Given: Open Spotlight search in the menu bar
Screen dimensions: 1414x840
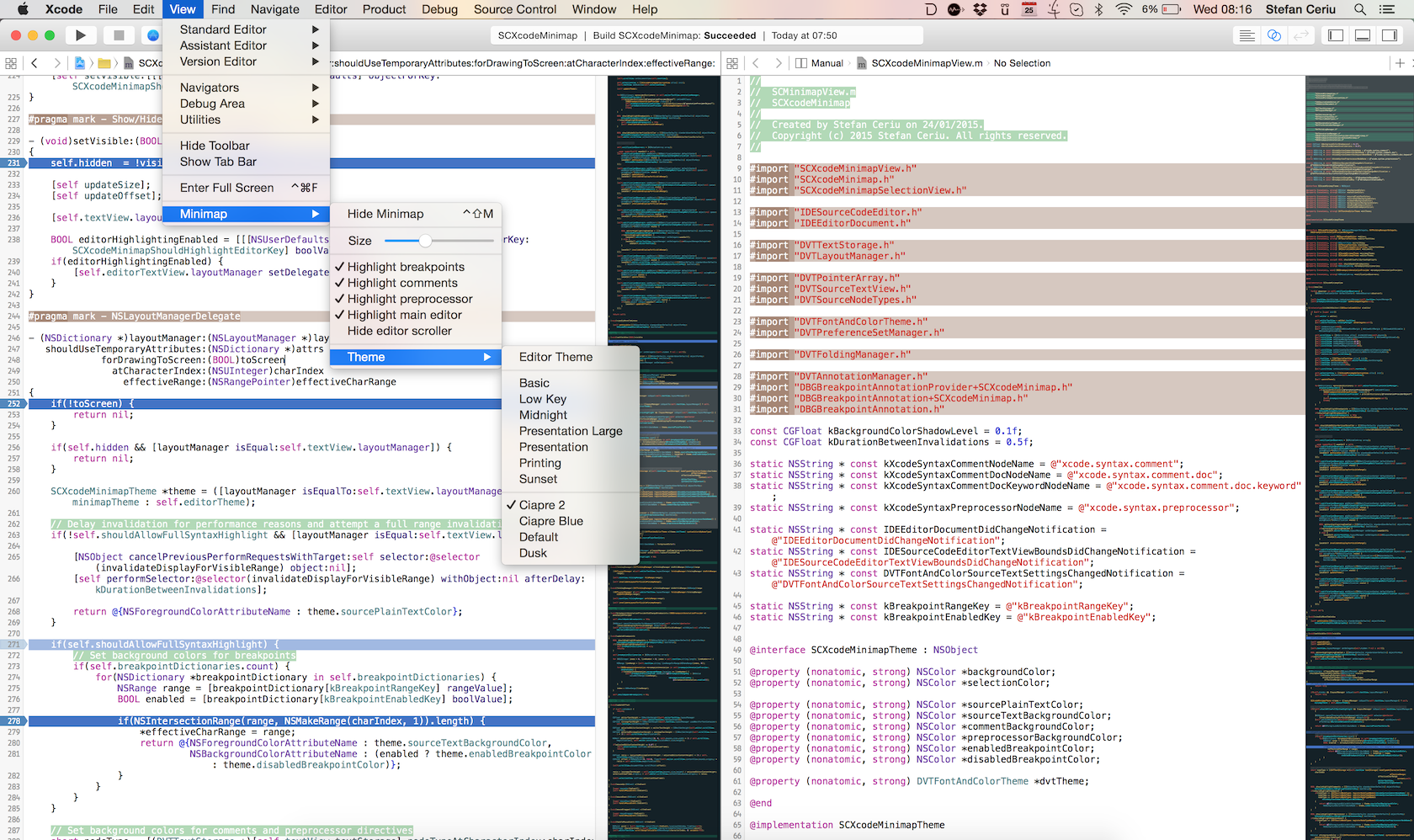Looking at the screenshot, I should [1359, 9].
